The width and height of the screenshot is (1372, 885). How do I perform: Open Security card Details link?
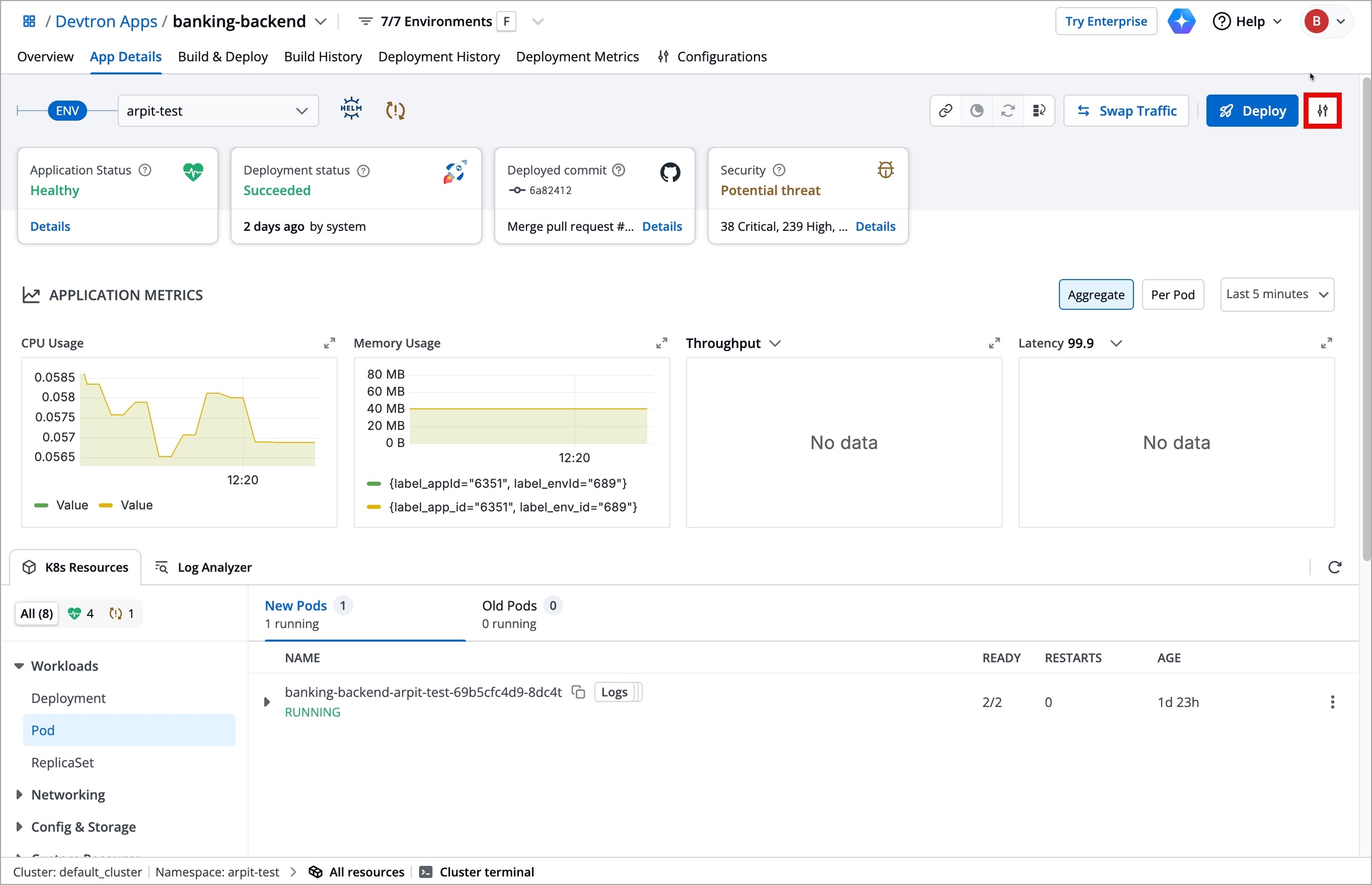(x=875, y=226)
